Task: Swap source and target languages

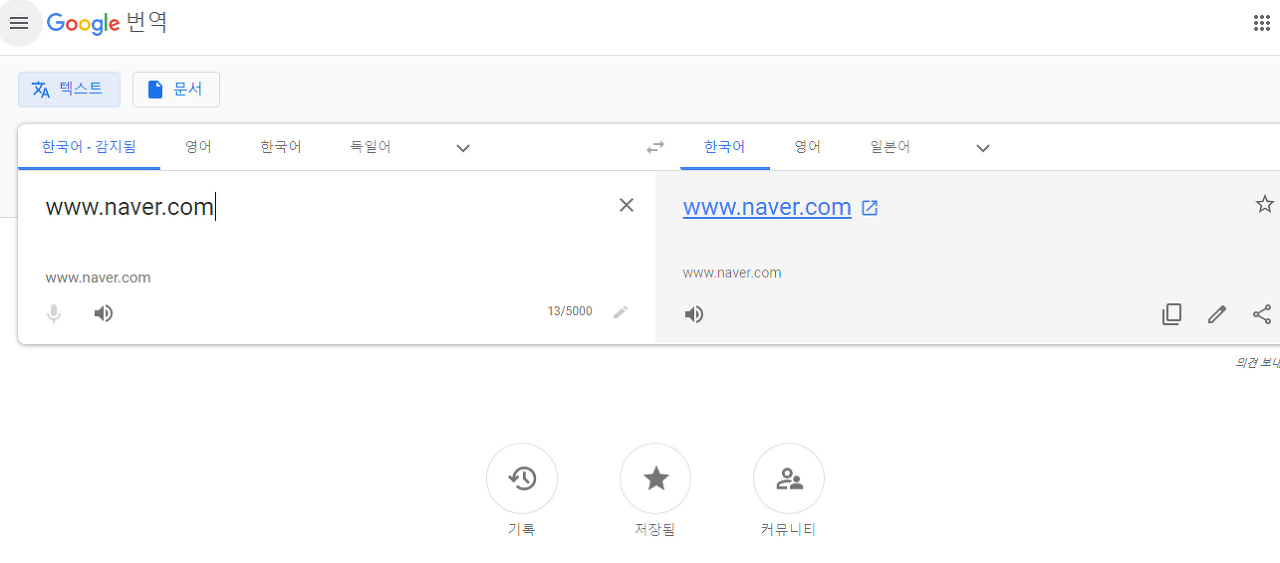Action: 655,148
